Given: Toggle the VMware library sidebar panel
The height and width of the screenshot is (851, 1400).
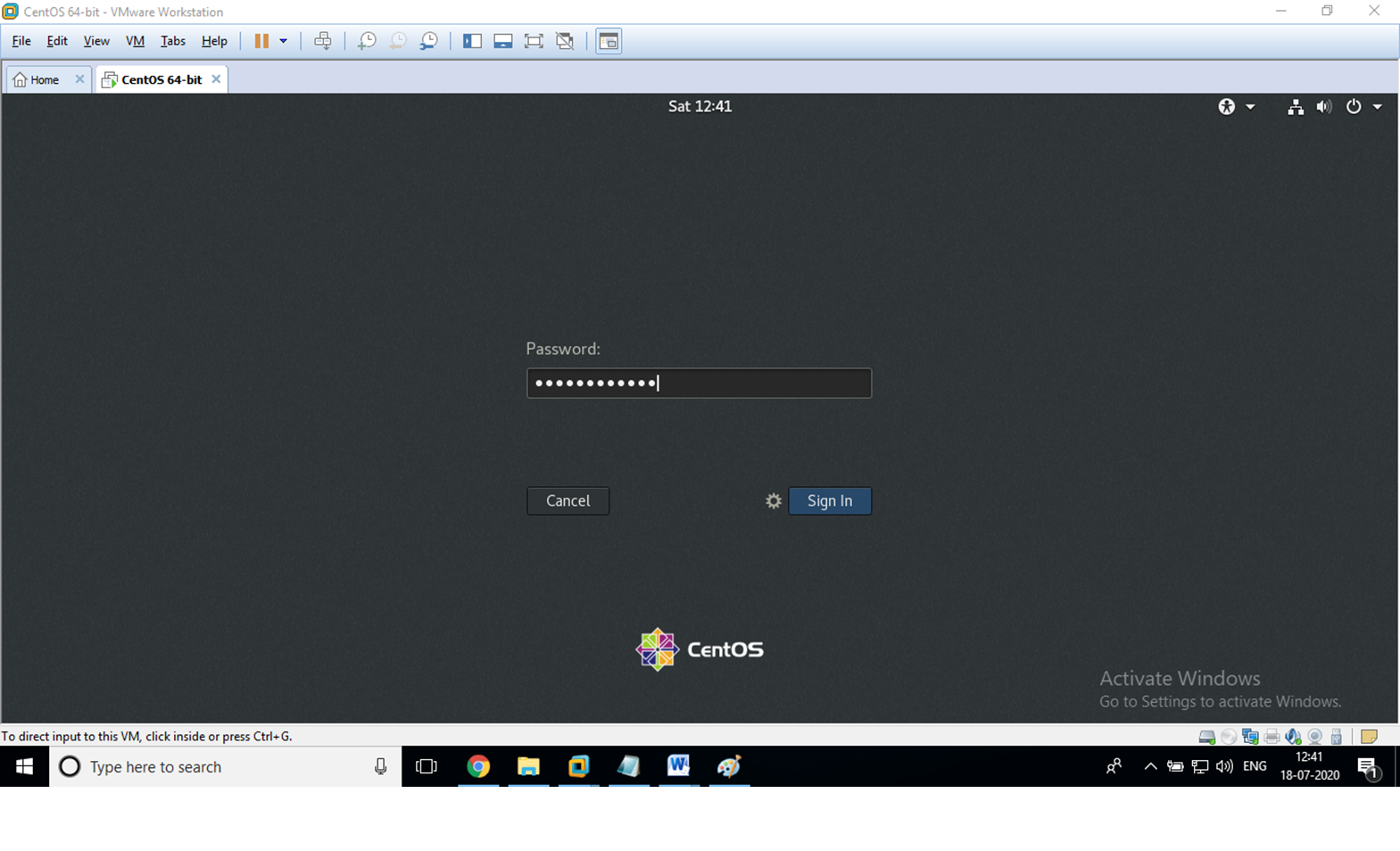Looking at the screenshot, I should pos(472,41).
